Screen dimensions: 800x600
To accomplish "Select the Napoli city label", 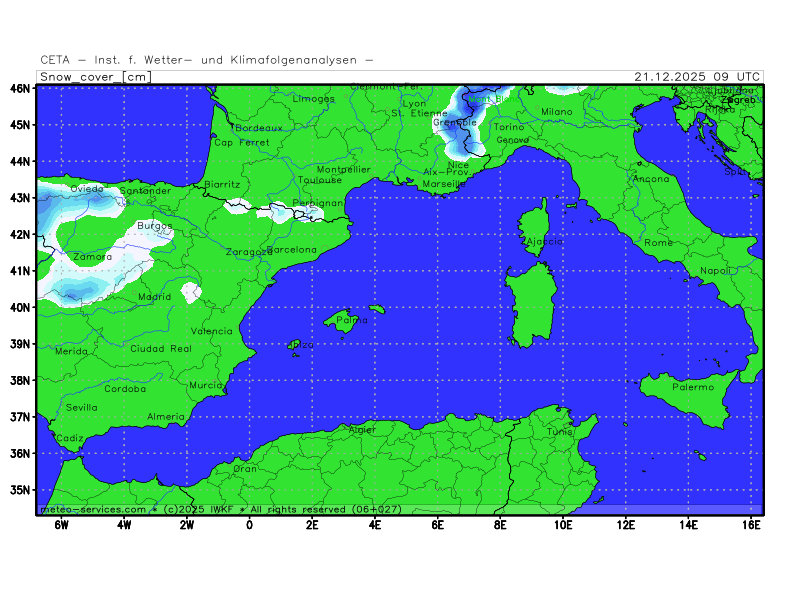I will coord(716,271).
